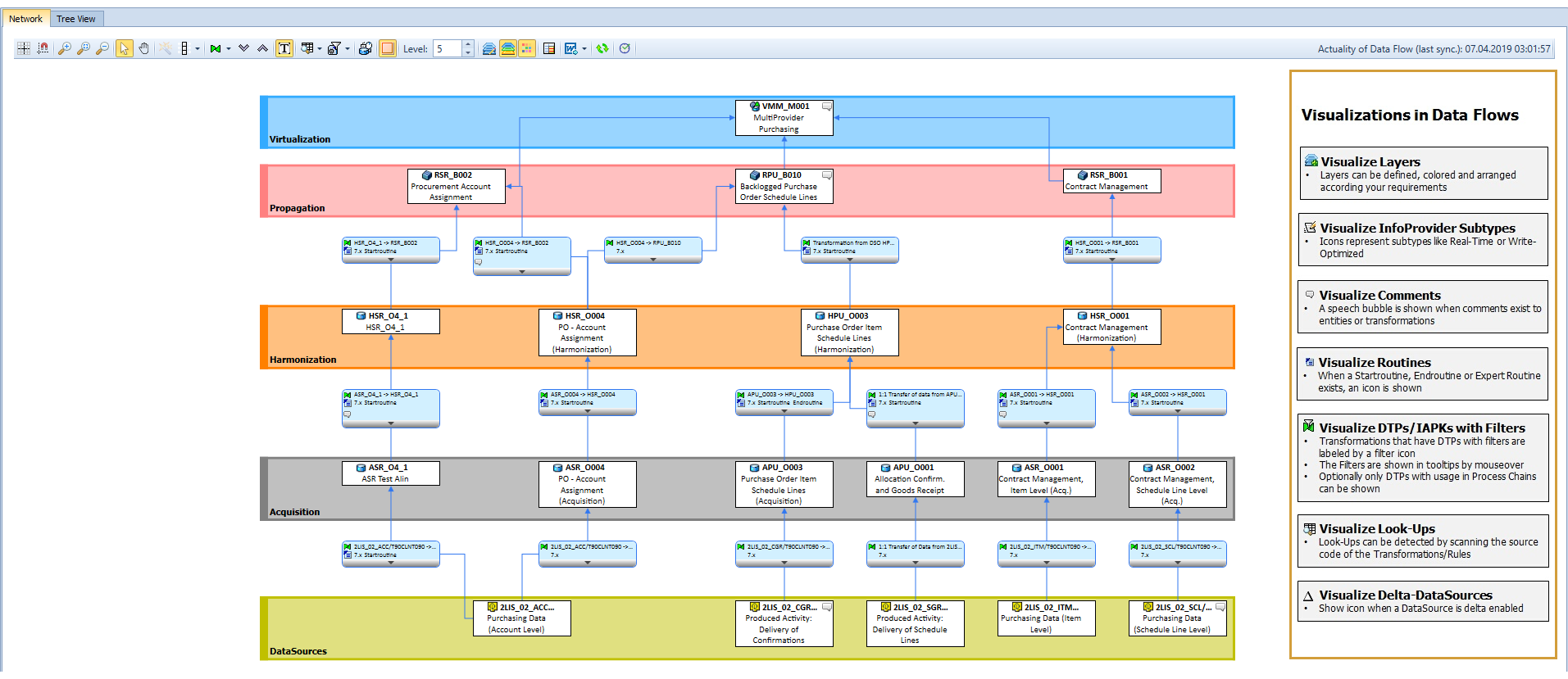This screenshot has width=1568, height=679.
Task: Click the Level number input field
Action: pyautogui.click(x=448, y=49)
